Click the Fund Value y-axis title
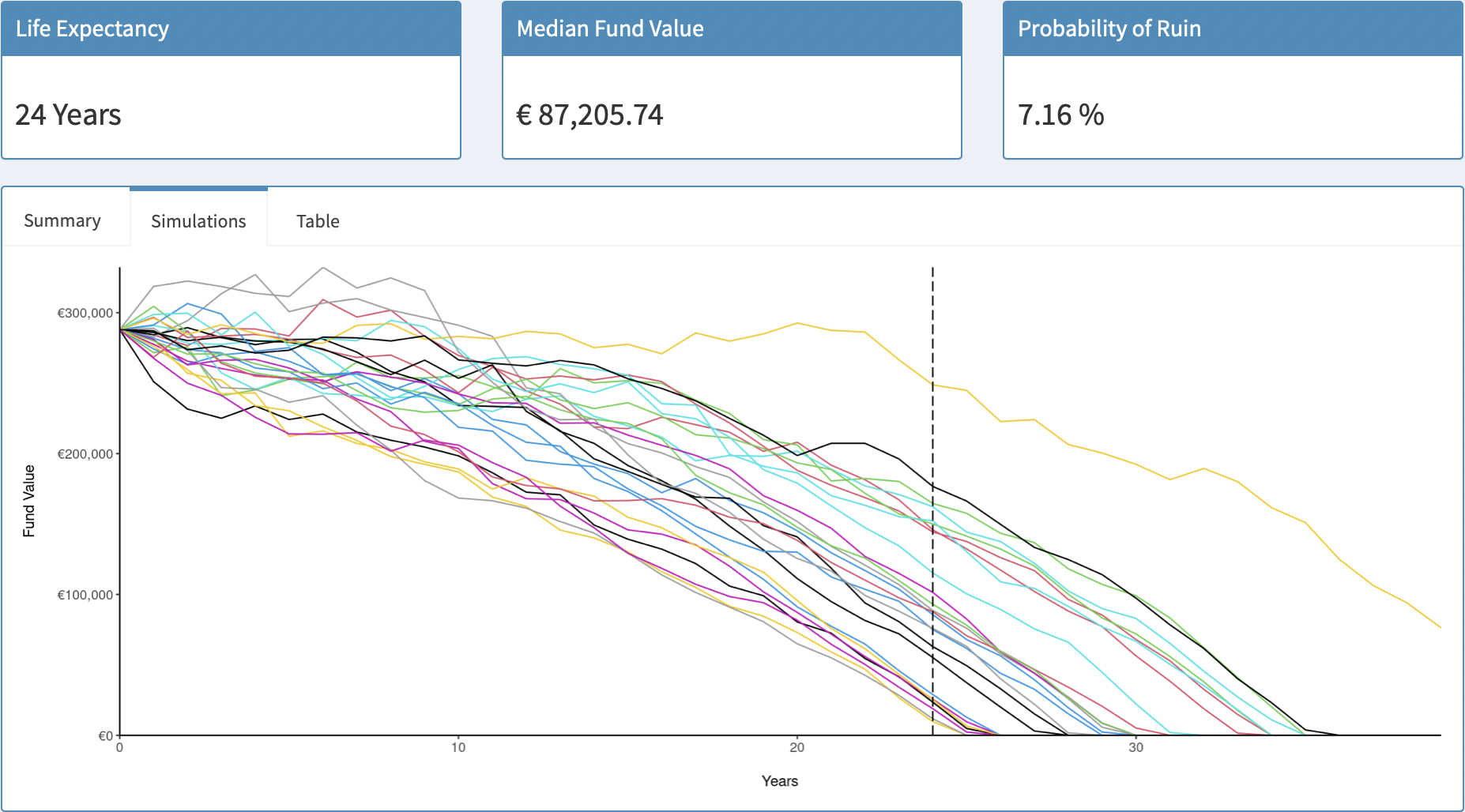 [29, 501]
